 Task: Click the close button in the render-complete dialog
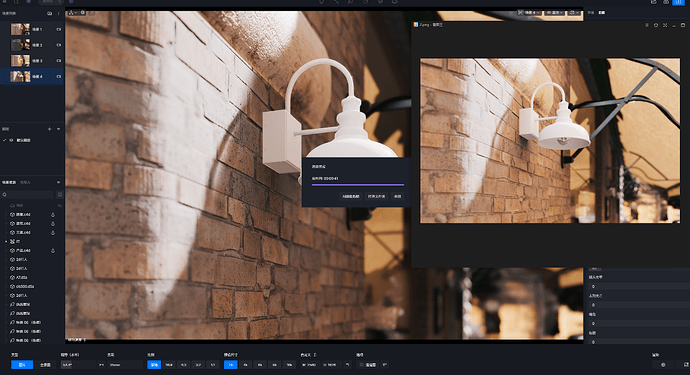click(397, 196)
